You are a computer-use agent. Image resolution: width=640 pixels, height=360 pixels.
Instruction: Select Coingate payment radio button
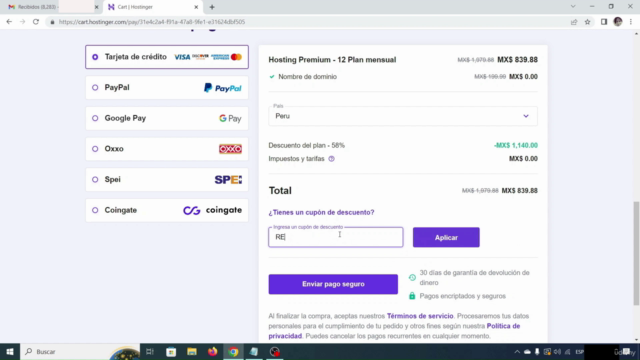coord(95,210)
